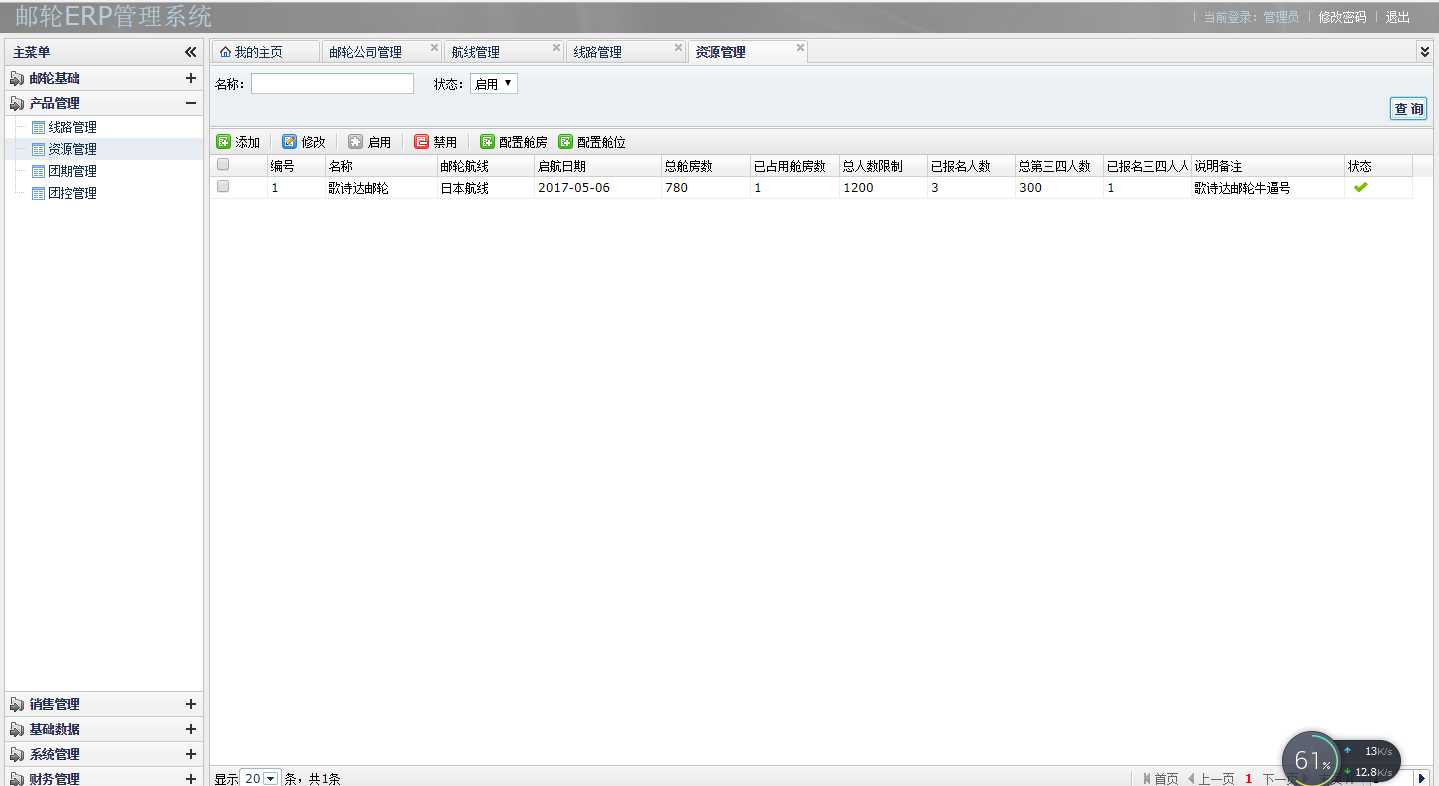Screen dimensions: 1439x786
Task: Open 团控管理 in sidebar tree
Action: tap(72, 193)
